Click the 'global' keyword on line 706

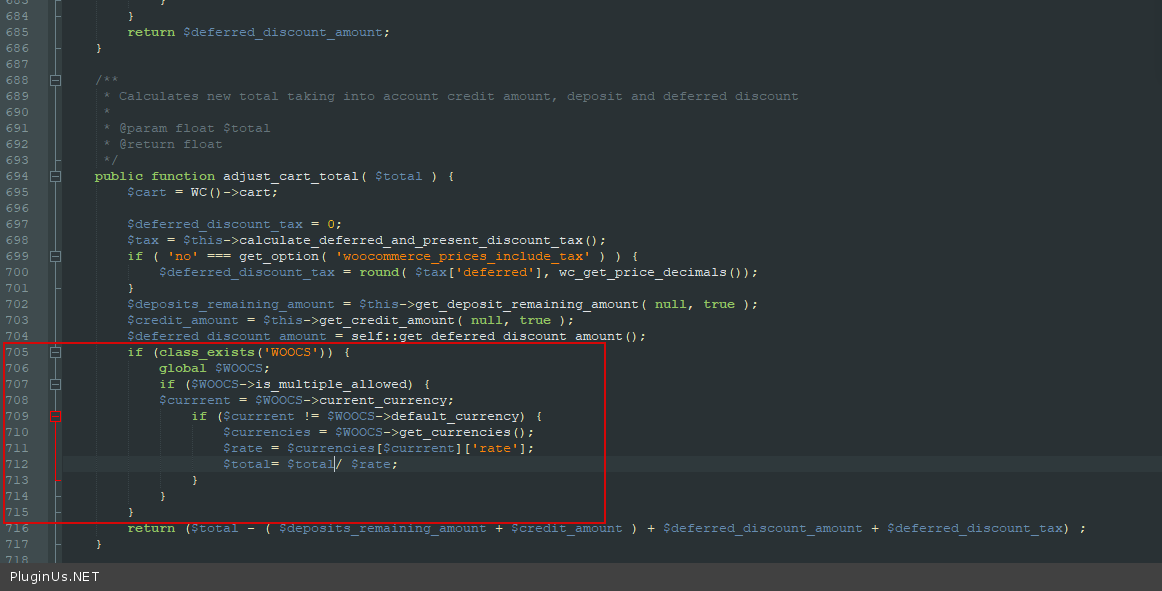[183, 368]
